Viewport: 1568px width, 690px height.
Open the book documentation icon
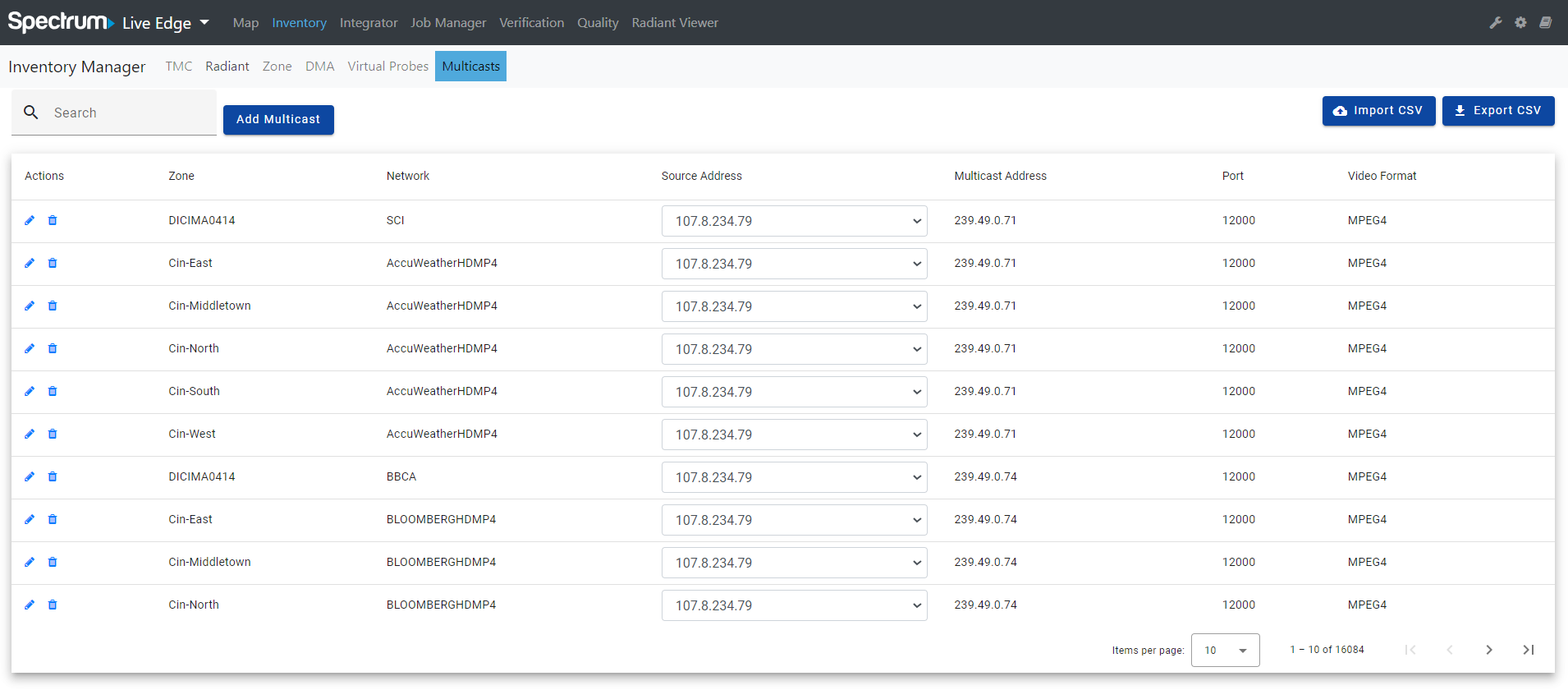1545,23
